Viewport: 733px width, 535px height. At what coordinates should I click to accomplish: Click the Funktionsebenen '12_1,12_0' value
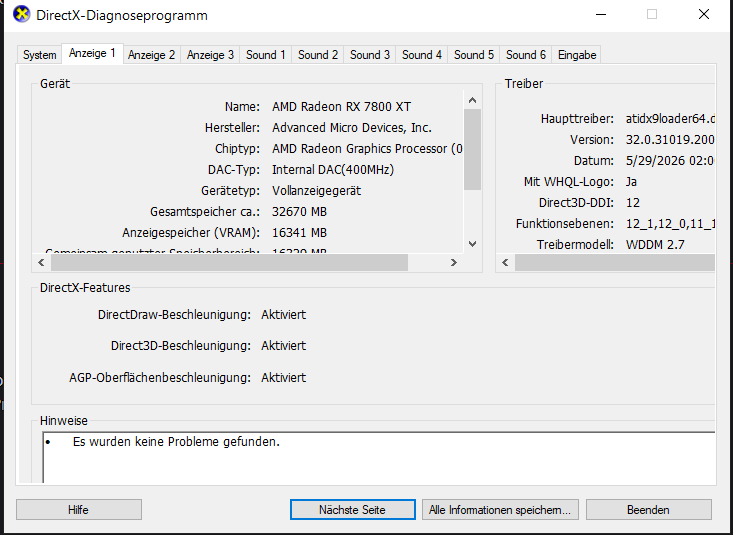(x=670, y=224)
